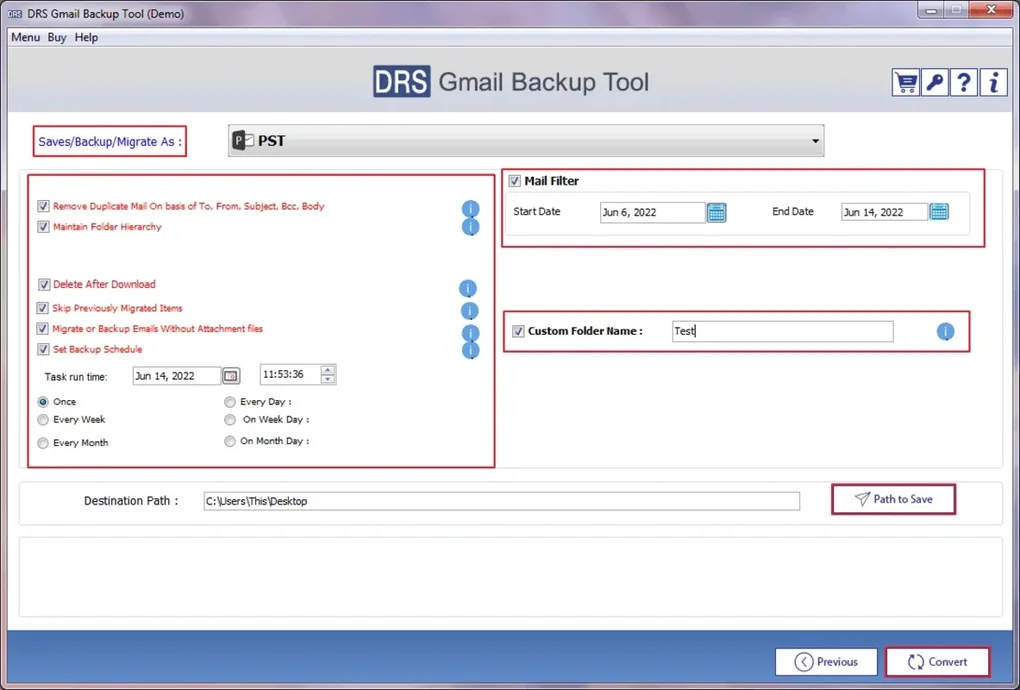This screenshot has height=690, width=1020.
Task: Click info icon for Set Backup Schedule
Action: coord(470,351)
